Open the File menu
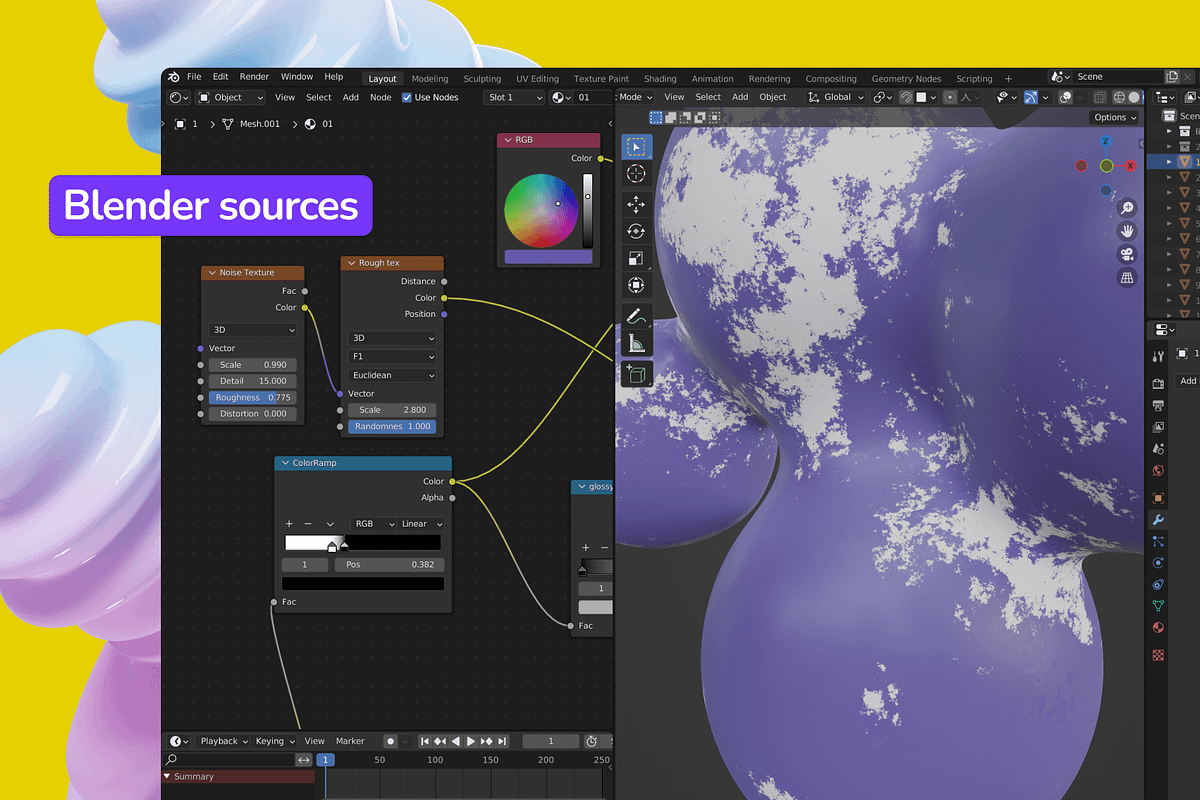Viewport: 1200px width, 800px height. 194,77
